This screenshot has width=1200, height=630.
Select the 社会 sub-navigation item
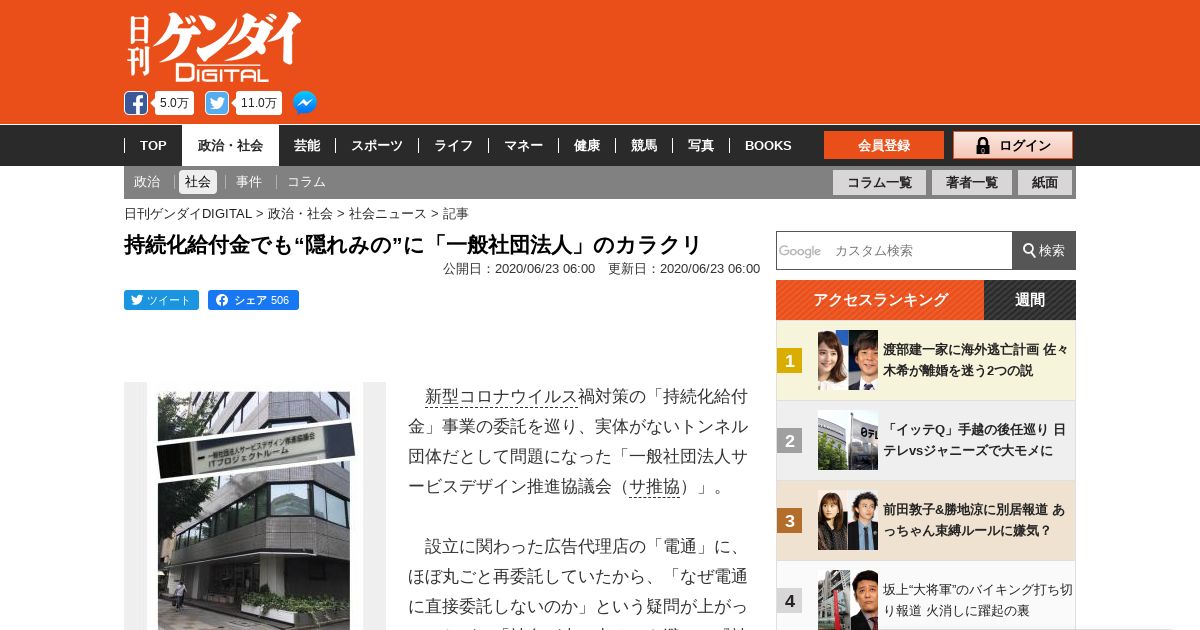[198, 182]
